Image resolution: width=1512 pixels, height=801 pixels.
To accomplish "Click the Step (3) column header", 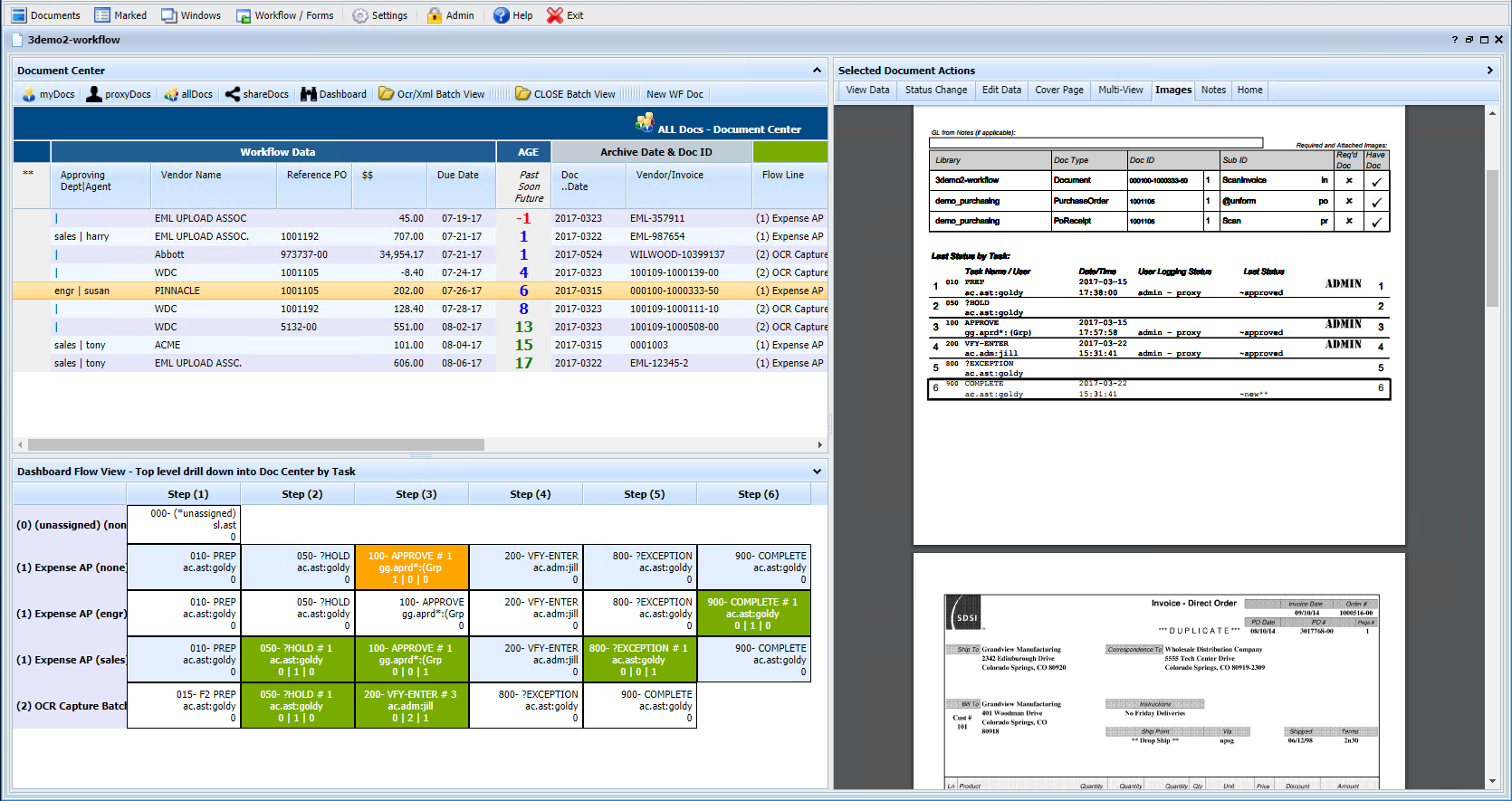I will pyautogui.click(x=416, y=494).
